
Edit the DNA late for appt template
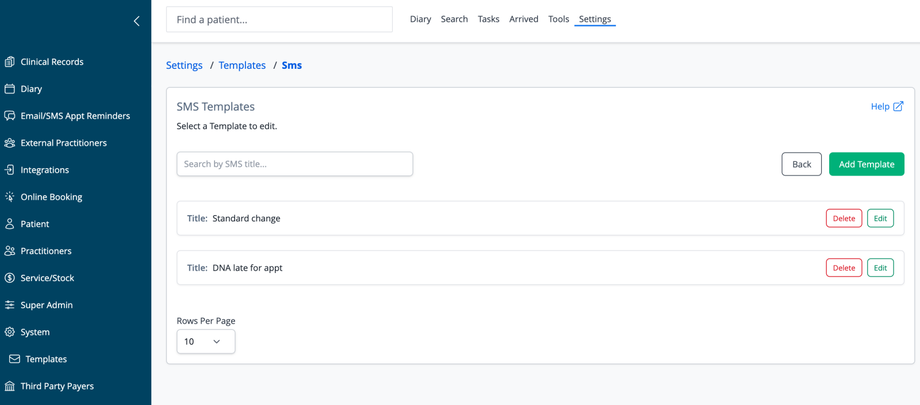[880, 268]
